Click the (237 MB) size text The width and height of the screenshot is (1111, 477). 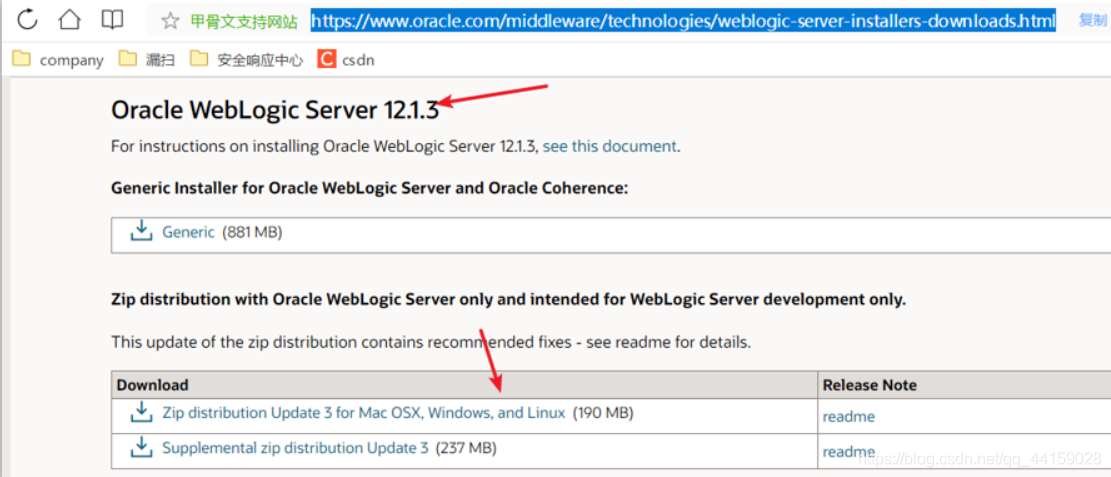[x=466, y=448]
